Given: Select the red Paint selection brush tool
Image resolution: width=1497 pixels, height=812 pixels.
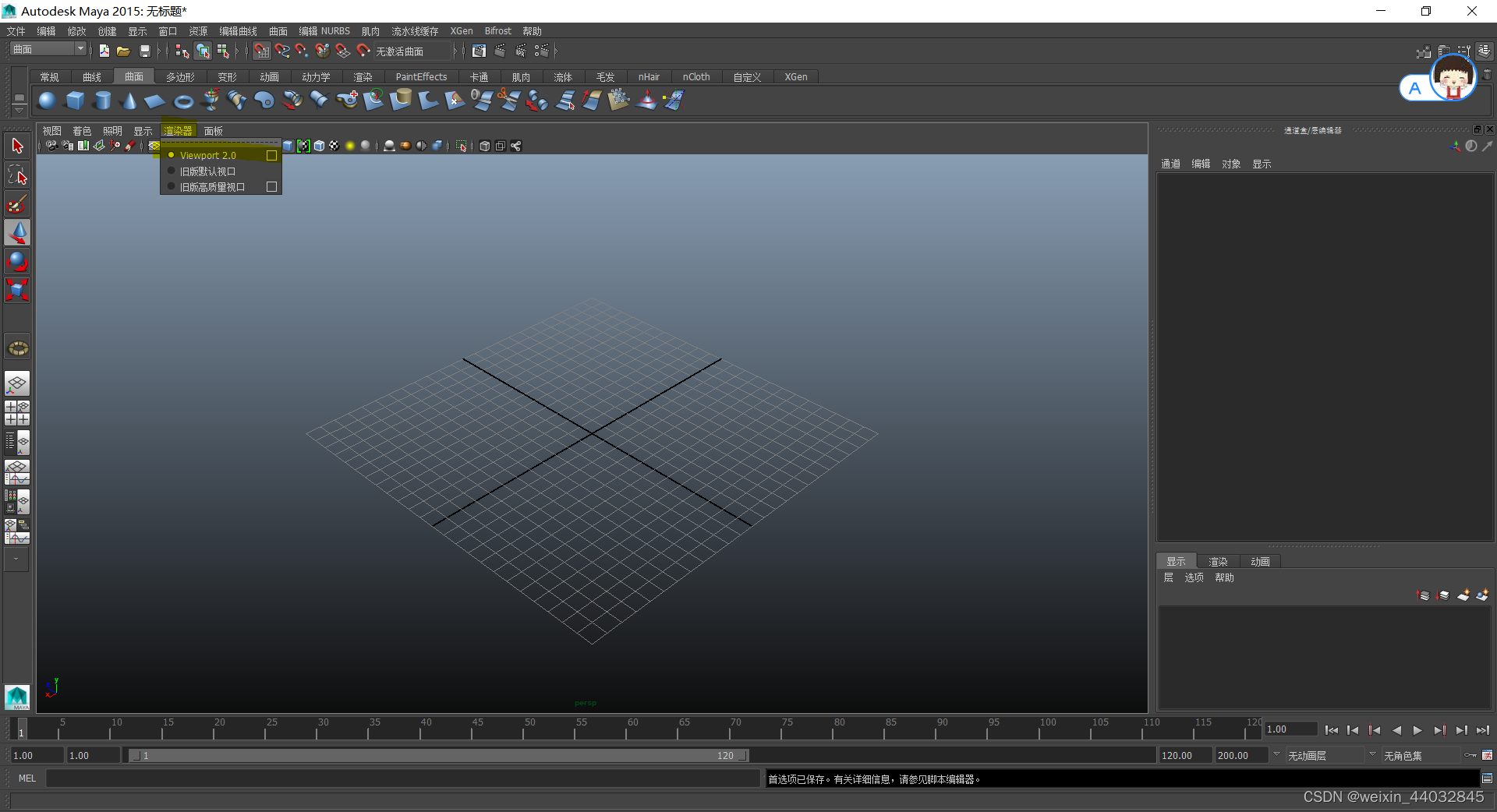Looking at the screenshot, I should coord(17,204).
